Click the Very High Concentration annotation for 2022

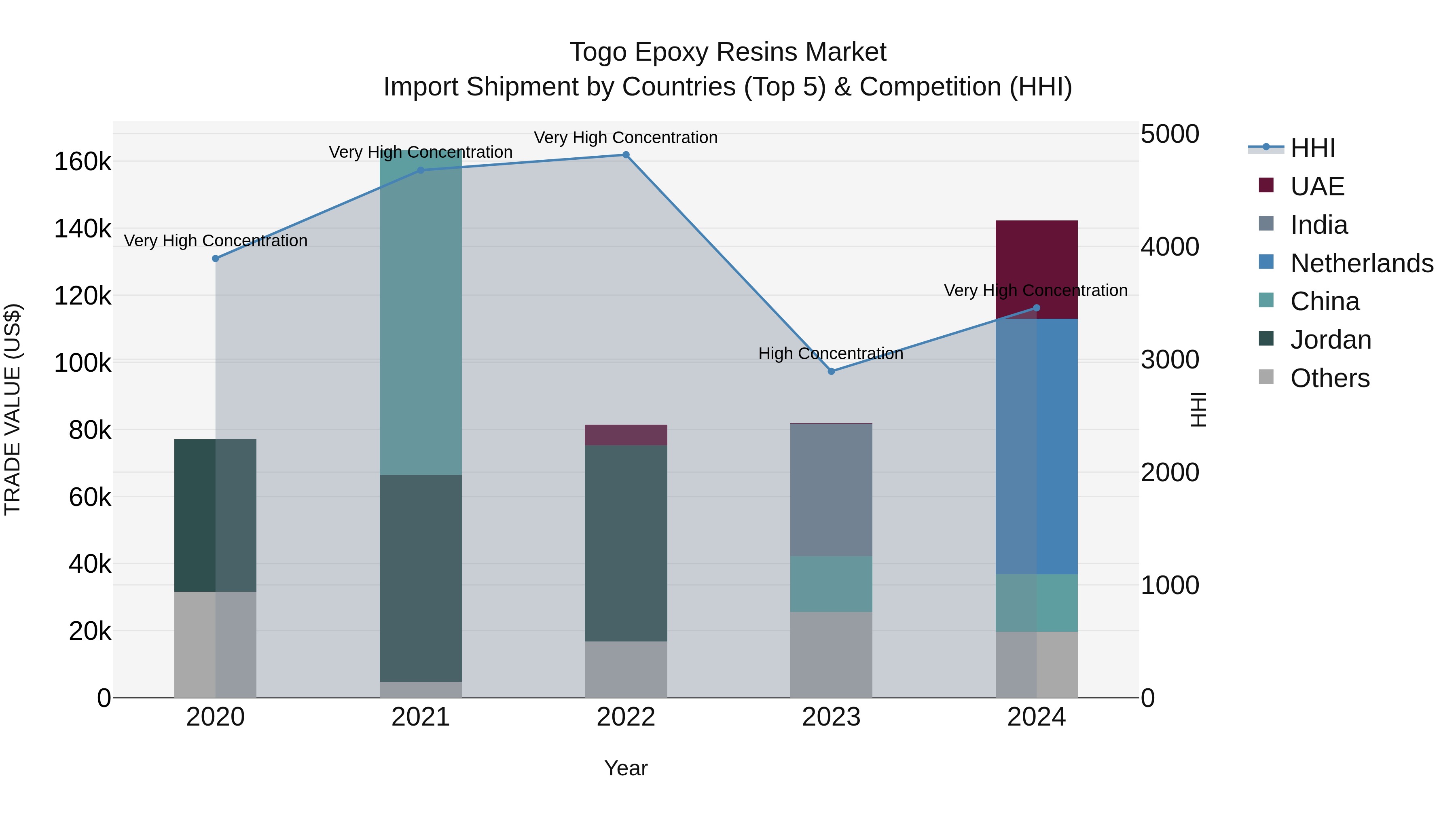click(626, 138)
